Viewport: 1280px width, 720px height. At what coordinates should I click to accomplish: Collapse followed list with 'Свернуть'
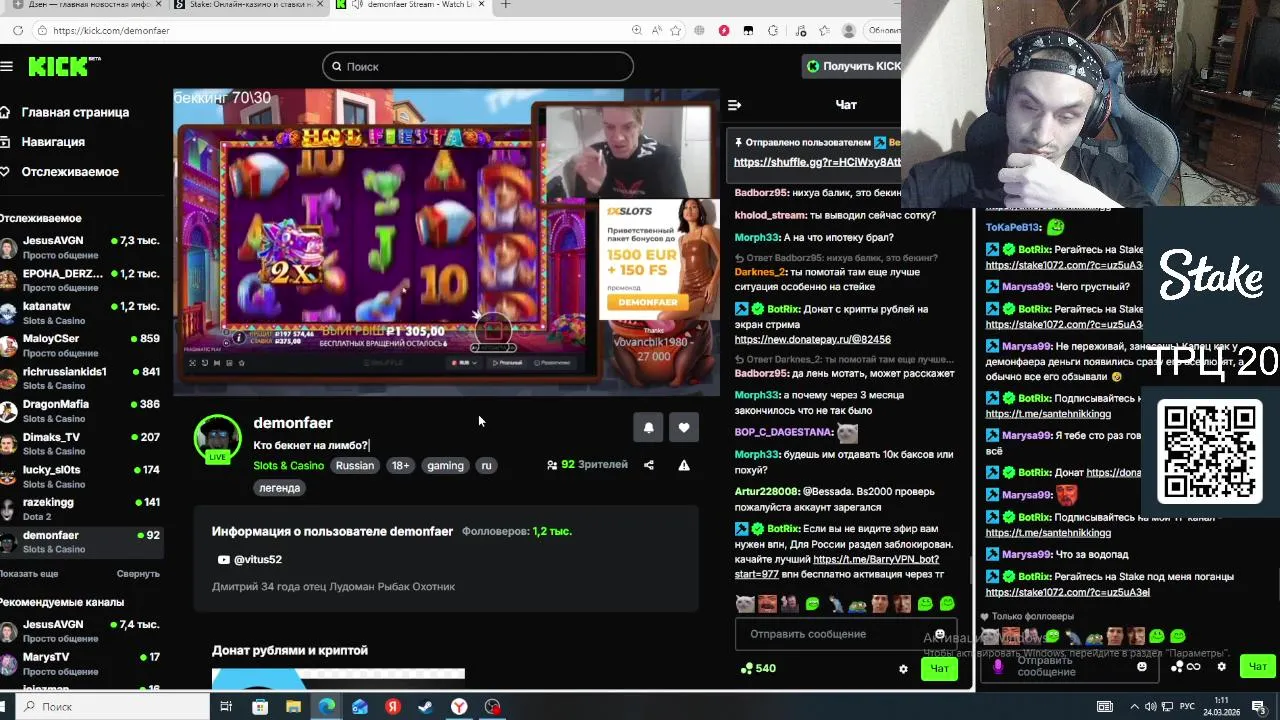pyautogui.click(x=138, y=574)
